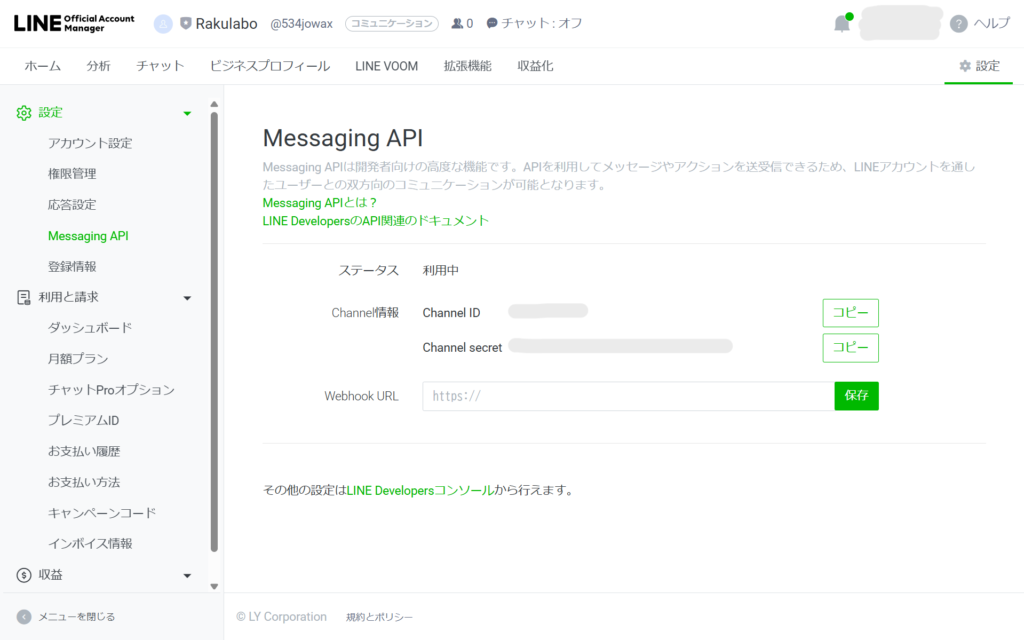Click the settings gear tab icon
The height and width of the screenshot is (640, 1024).
click(965, 66)
